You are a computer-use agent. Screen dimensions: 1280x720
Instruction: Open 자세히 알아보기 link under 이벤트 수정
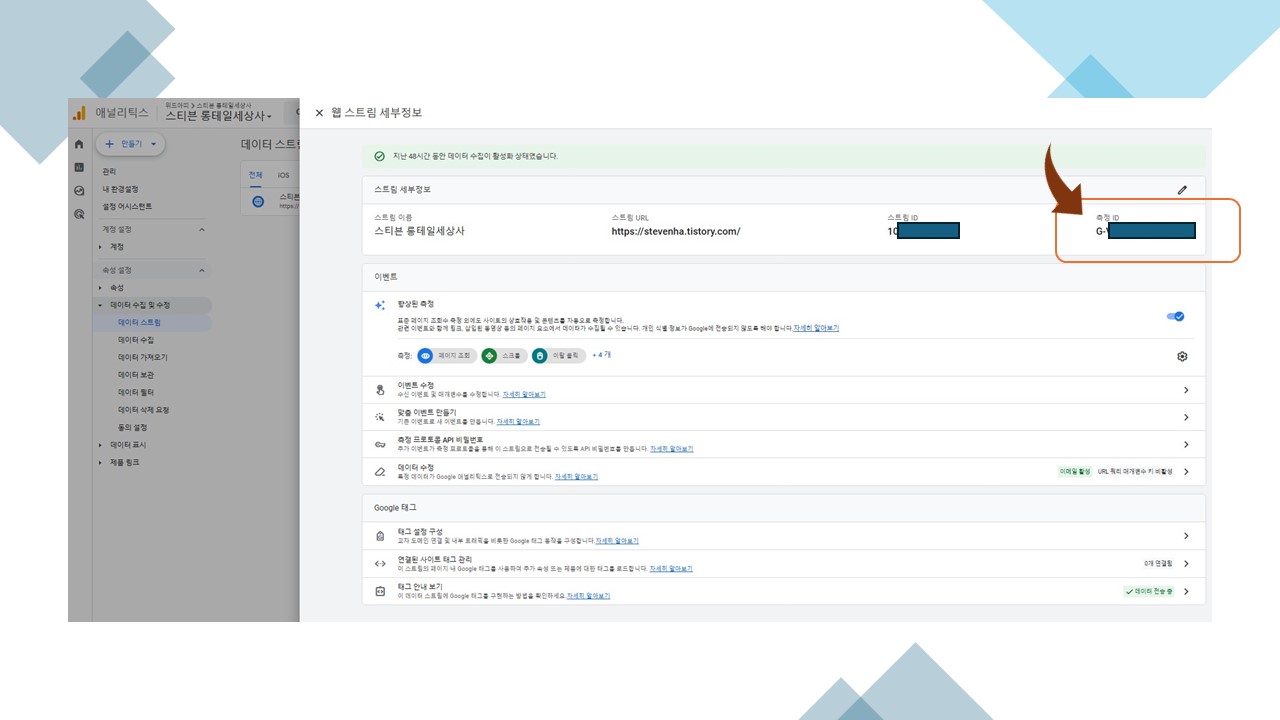tap(524, 395)
